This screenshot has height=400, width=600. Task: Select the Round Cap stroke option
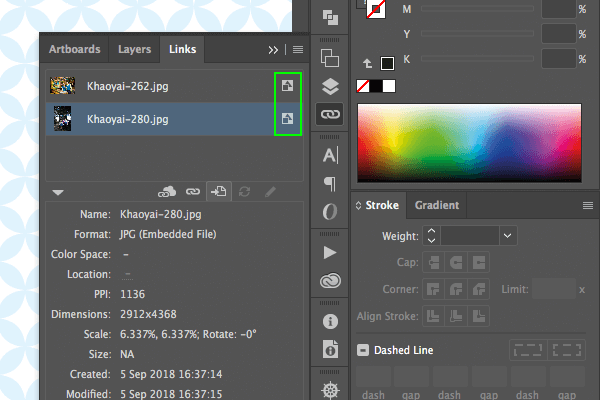tap(456, 263)
